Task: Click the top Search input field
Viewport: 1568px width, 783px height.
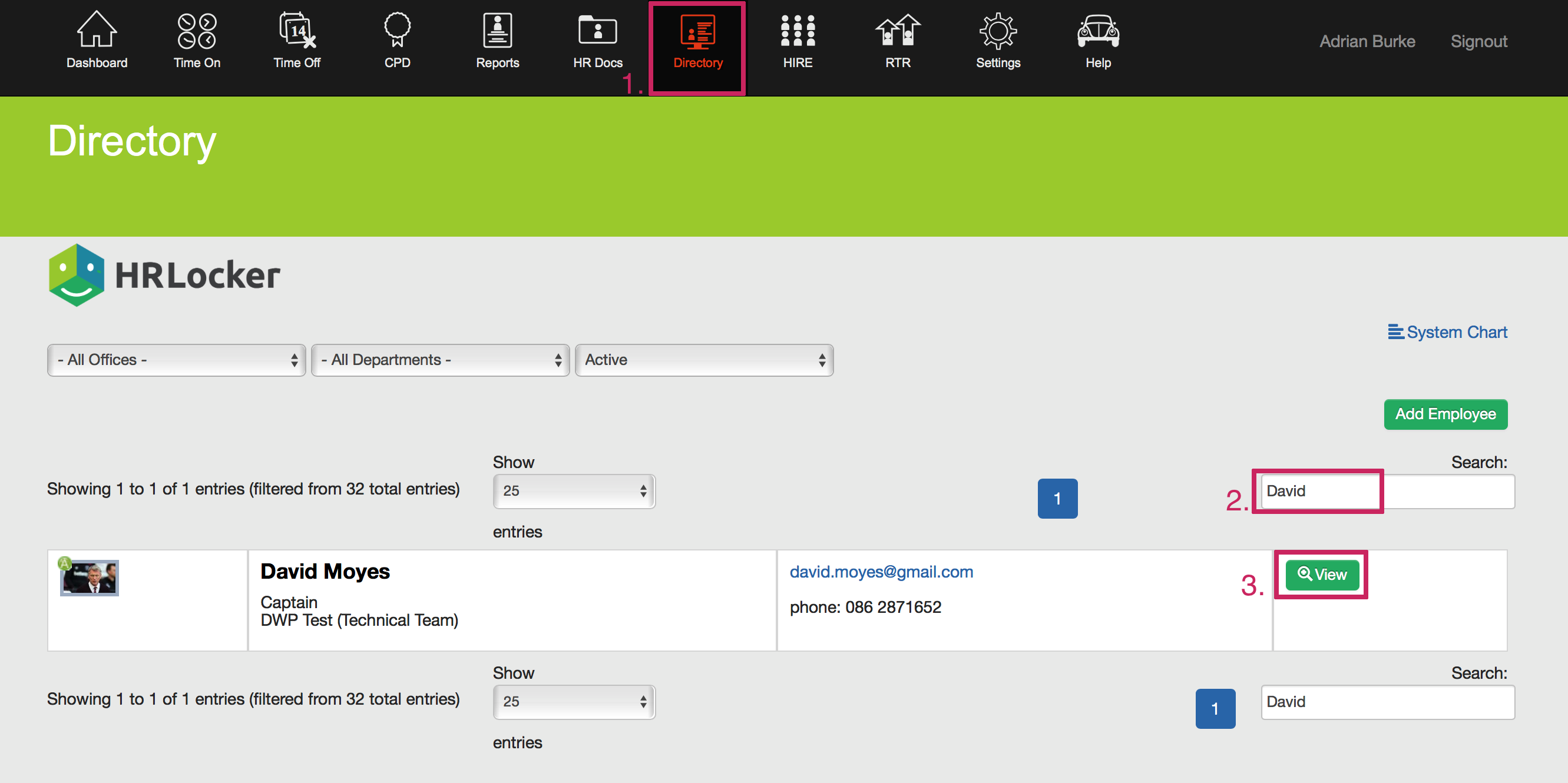Action: click(x=1387, y=491)
